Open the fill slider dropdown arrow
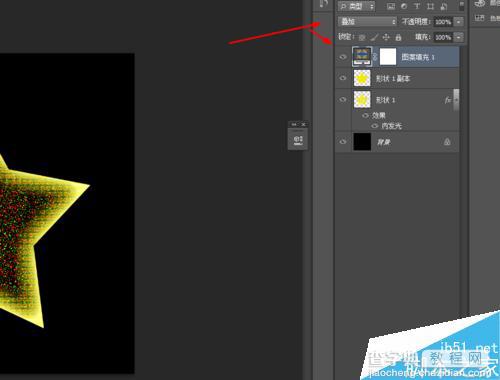This screenshot has width=500, height=380. tap(459, 37)
